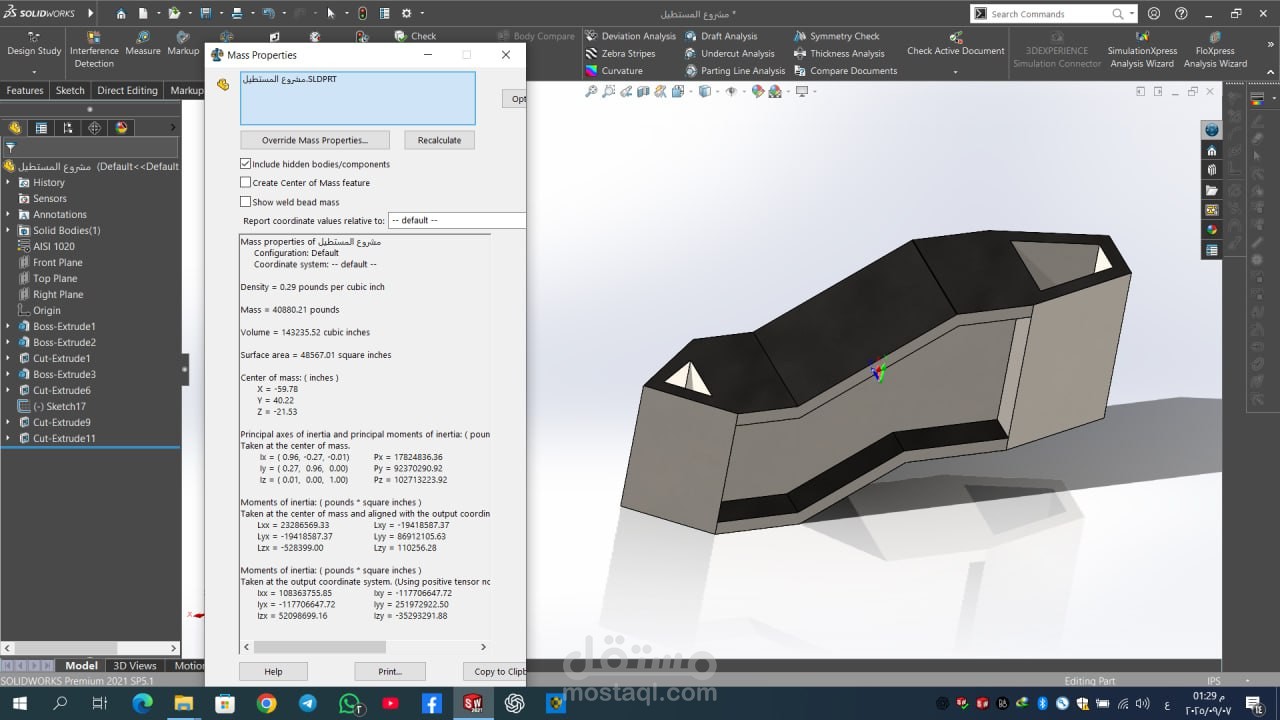Screen dimensions: 1280x720
Task: Open the coordinate system default dropdown
Action: [x=456, y=220]
